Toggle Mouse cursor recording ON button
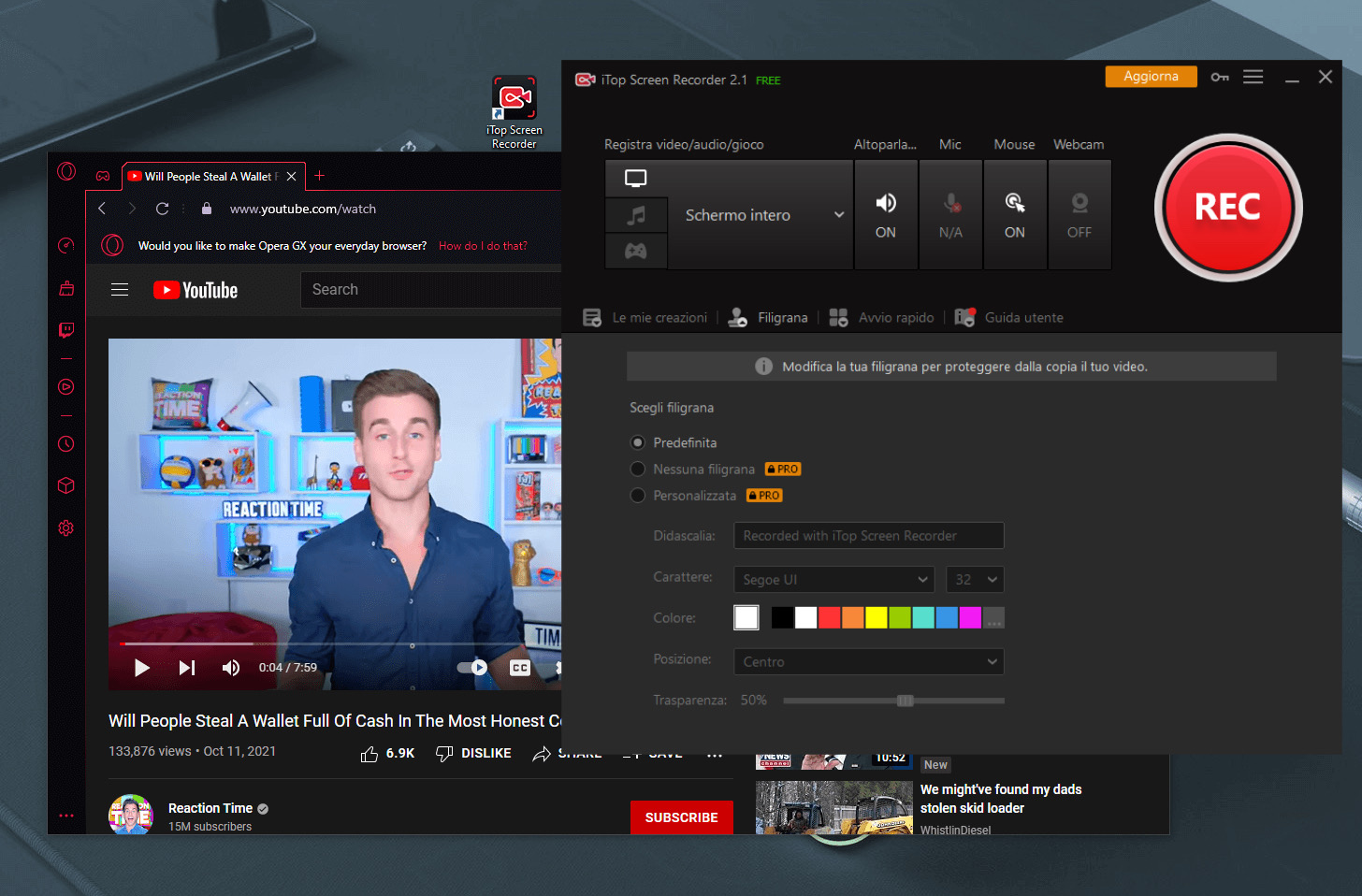This screenshot has width=1362, height=896. coord(1014,215)
